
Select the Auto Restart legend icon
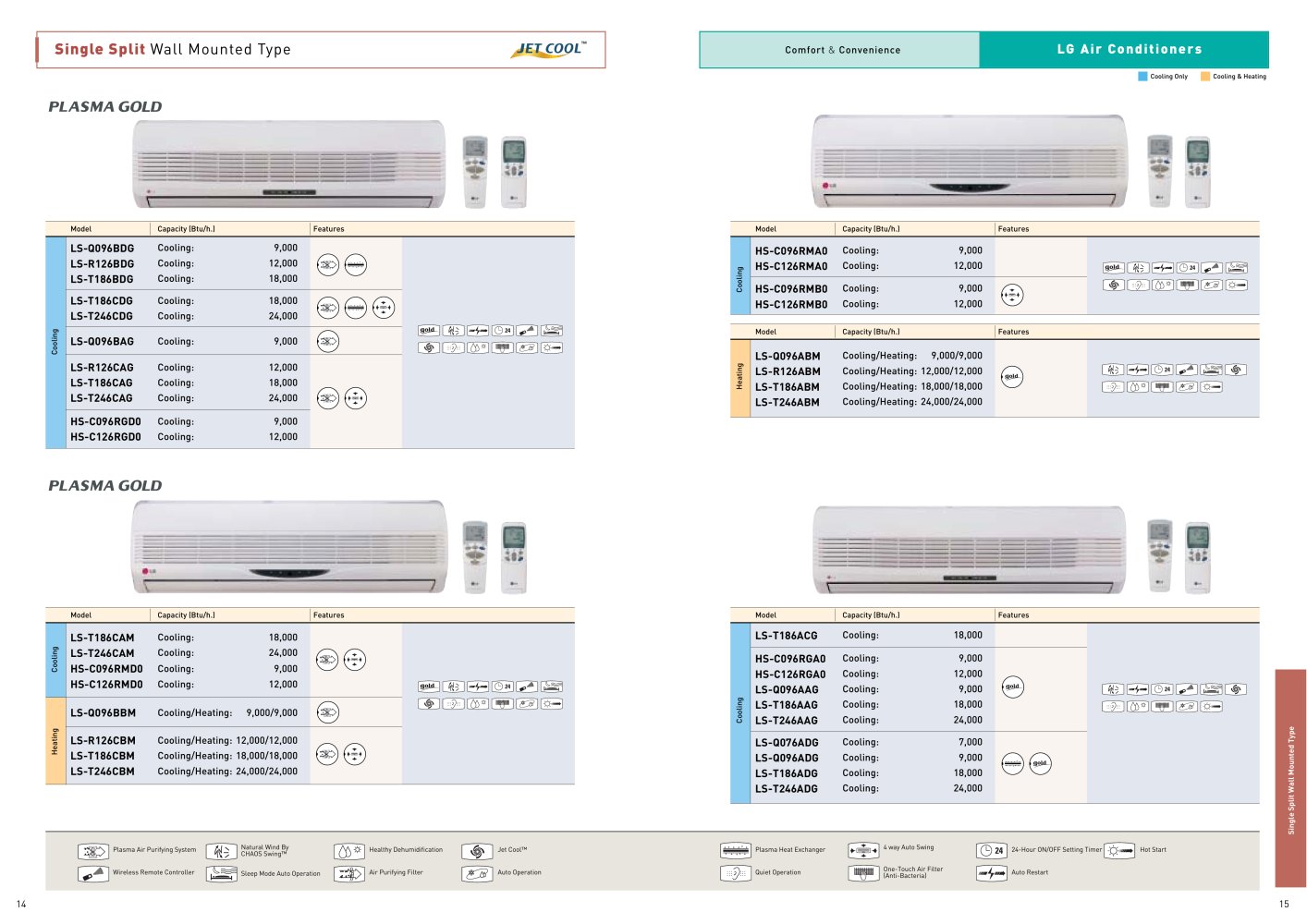(x=992, y=873)
